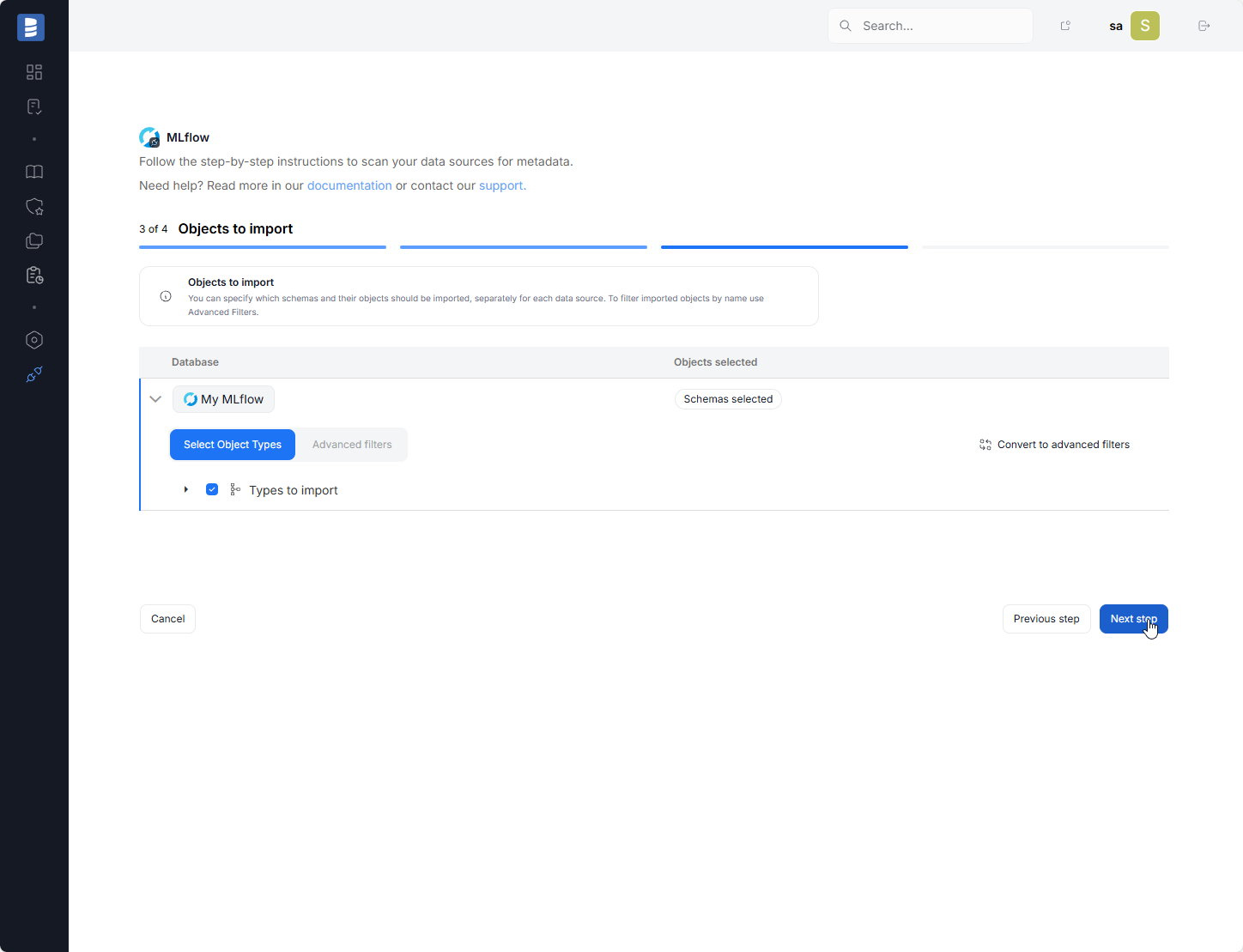Viewport: 1243px width, 952px height.
Task: Click the shield with star sidebar icon
Action: coord(34,207)
